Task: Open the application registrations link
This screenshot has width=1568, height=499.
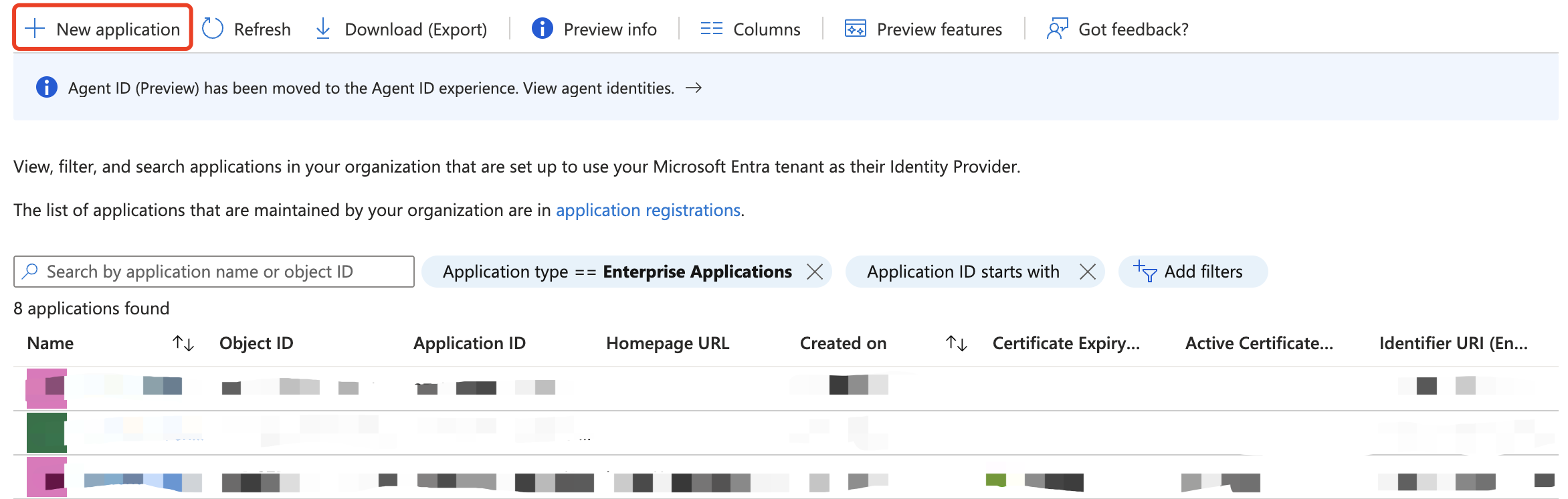Action: (x=648, y=210)
